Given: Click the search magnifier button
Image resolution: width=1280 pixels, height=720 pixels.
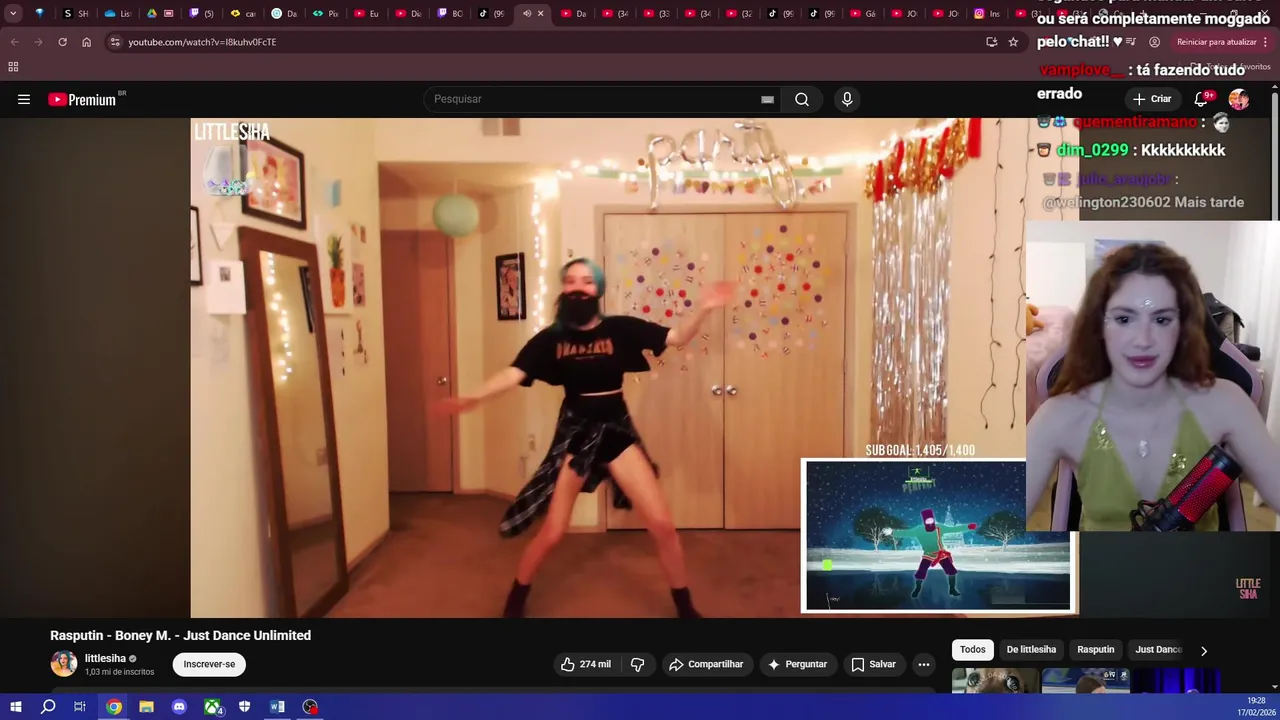Looking at the screenshot, I should pyautogui.click(x=802, y=99).
